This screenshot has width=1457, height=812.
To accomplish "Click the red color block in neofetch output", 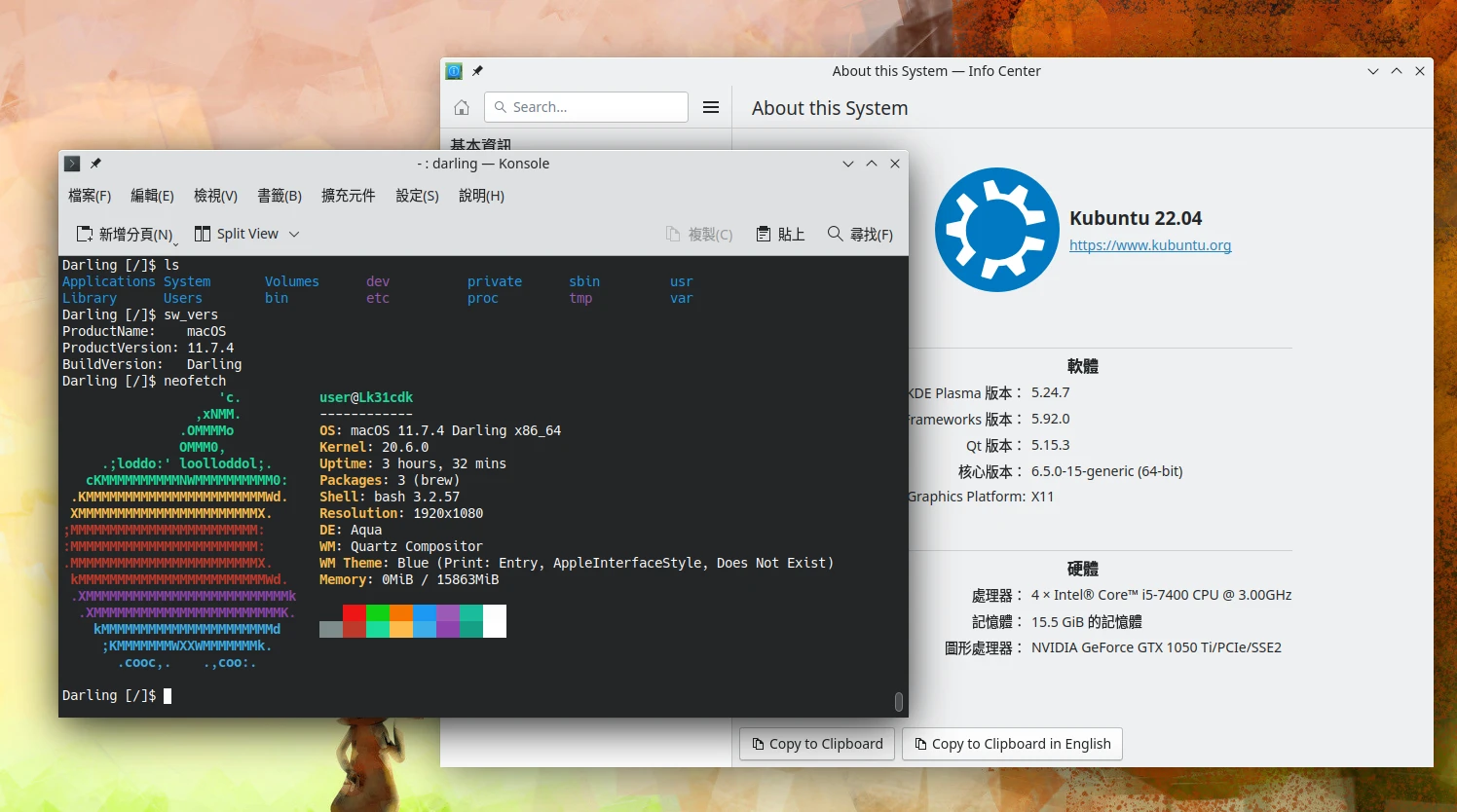I will coord(355,613).
